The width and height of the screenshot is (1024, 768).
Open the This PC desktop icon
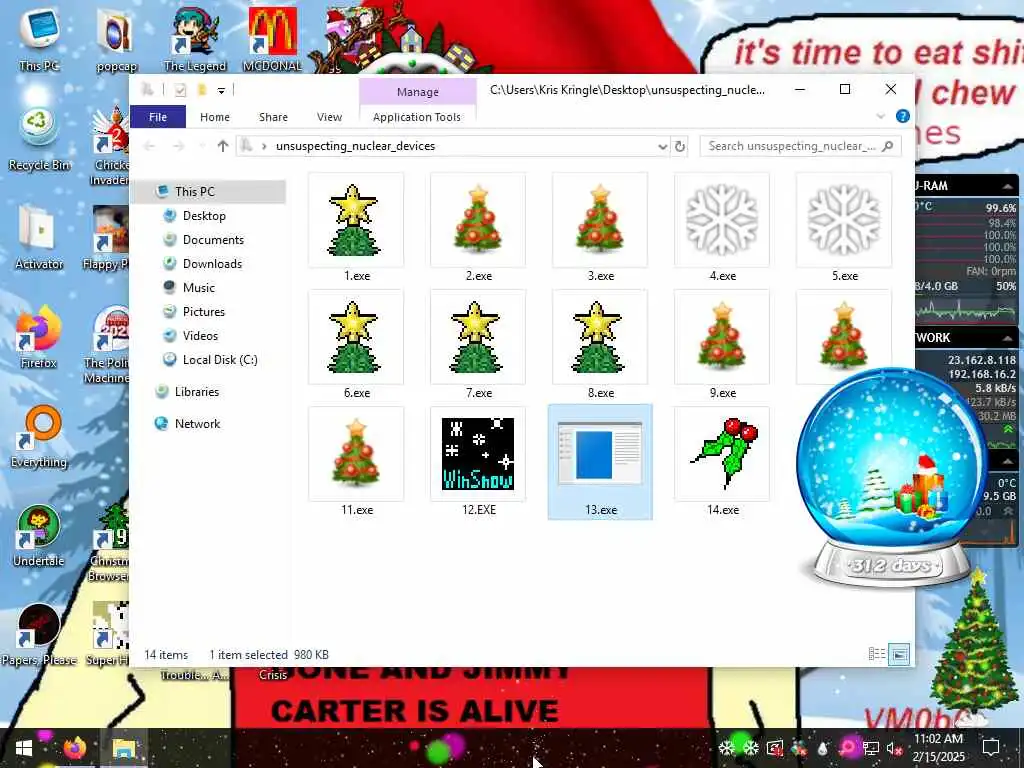point(39,40)
